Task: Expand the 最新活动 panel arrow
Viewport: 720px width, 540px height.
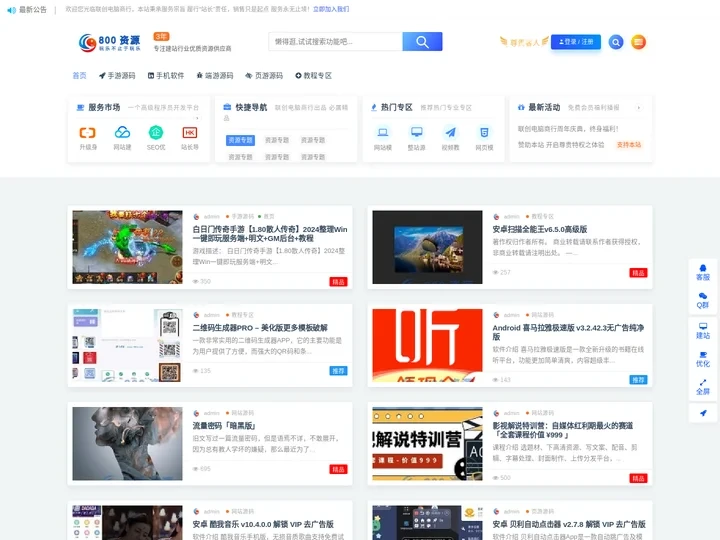Action: (638, 107)
